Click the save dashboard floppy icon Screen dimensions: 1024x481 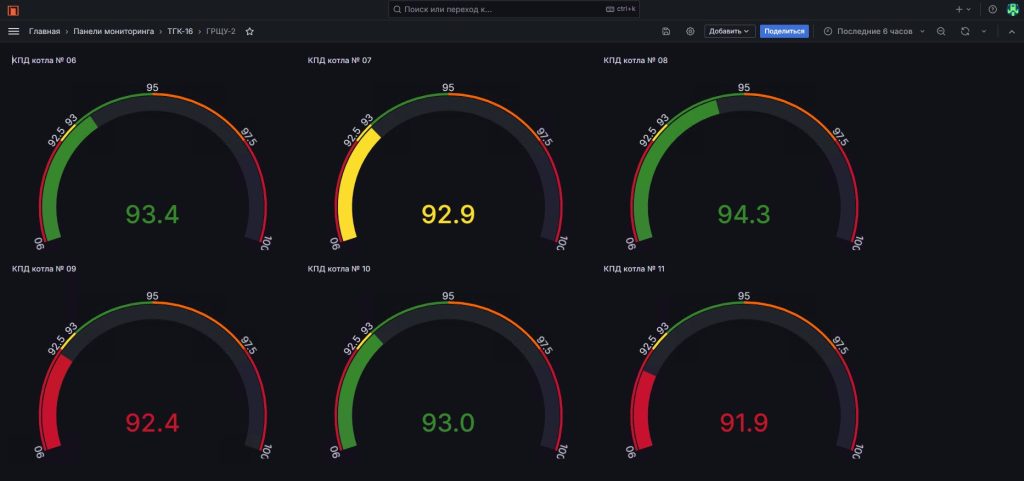tap(666, 31)
